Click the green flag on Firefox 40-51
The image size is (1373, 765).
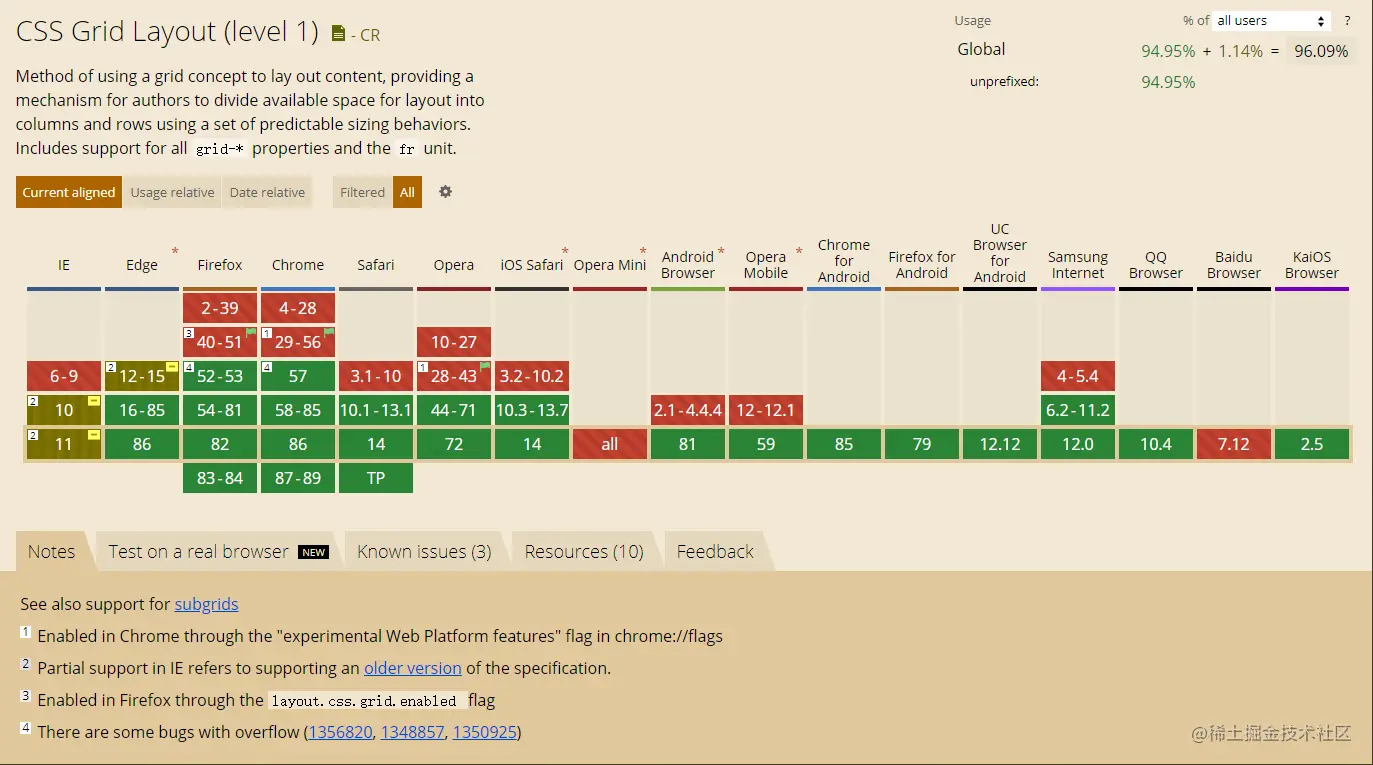click(251, 332)
